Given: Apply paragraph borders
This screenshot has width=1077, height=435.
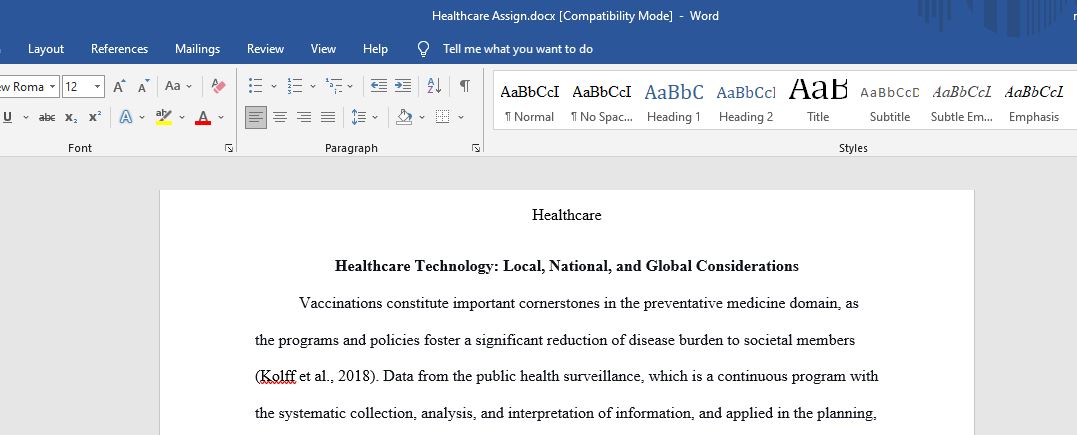Looking at the screenshot, I should pos(443,118).
